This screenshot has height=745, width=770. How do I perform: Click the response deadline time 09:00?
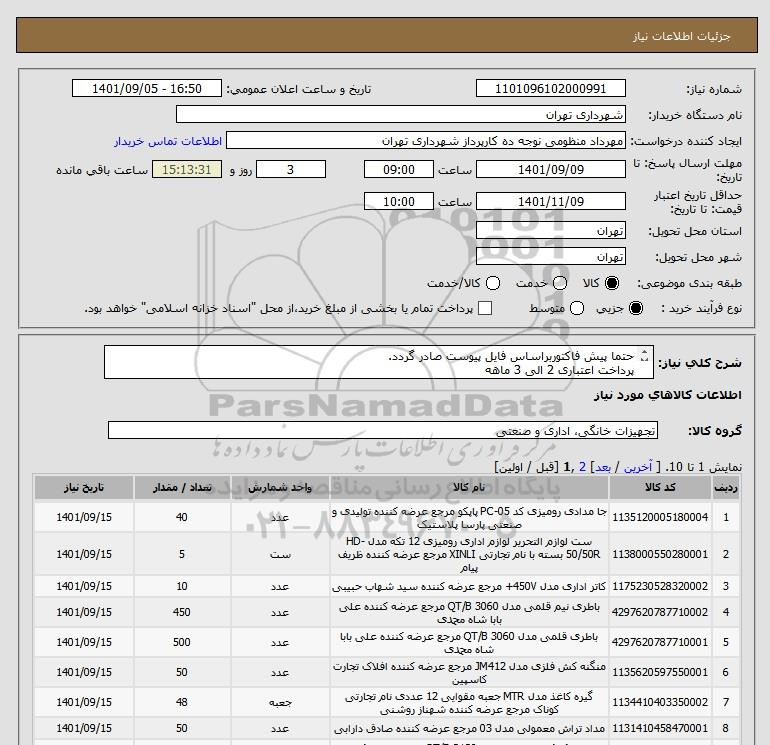[x=399, y=169]
